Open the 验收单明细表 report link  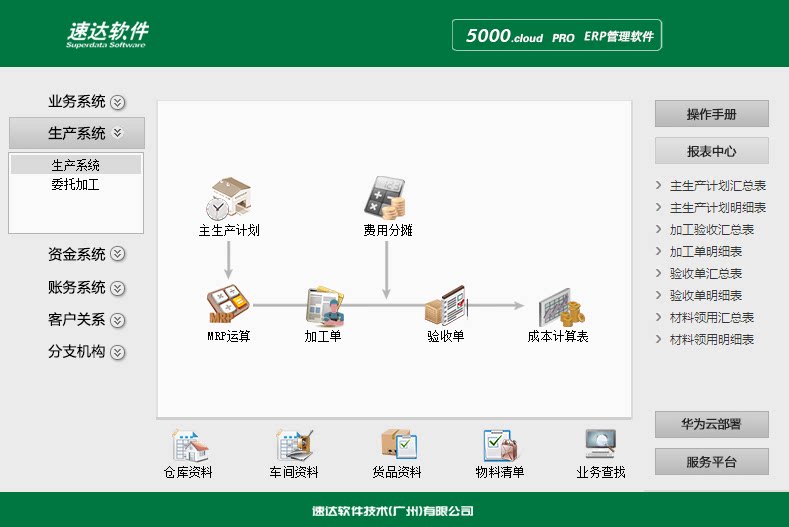pyautogui.click(x=705, y=295)
